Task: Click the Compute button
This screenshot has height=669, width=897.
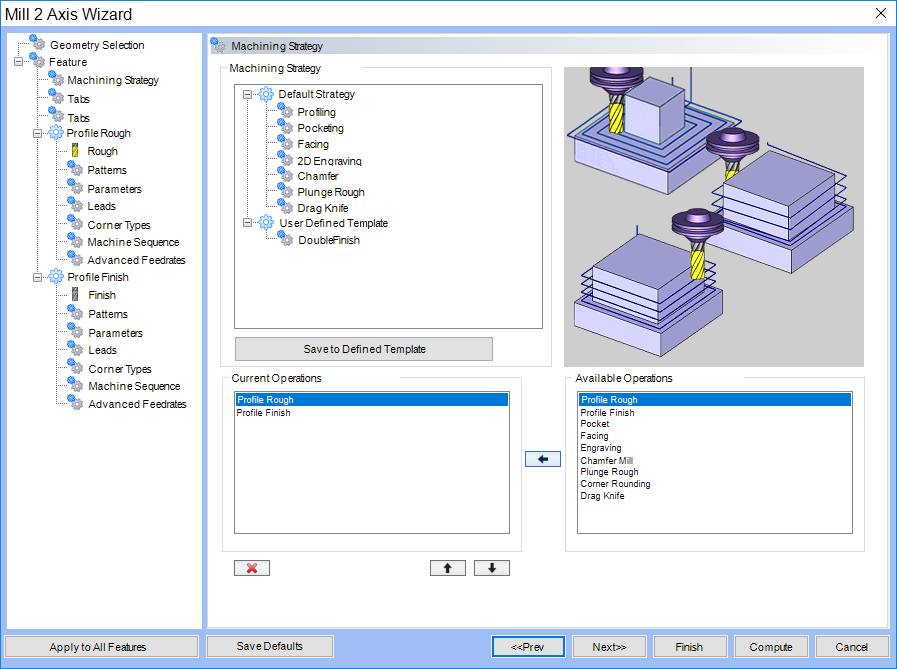Action: pyautogui.click(x=770, y=646)
